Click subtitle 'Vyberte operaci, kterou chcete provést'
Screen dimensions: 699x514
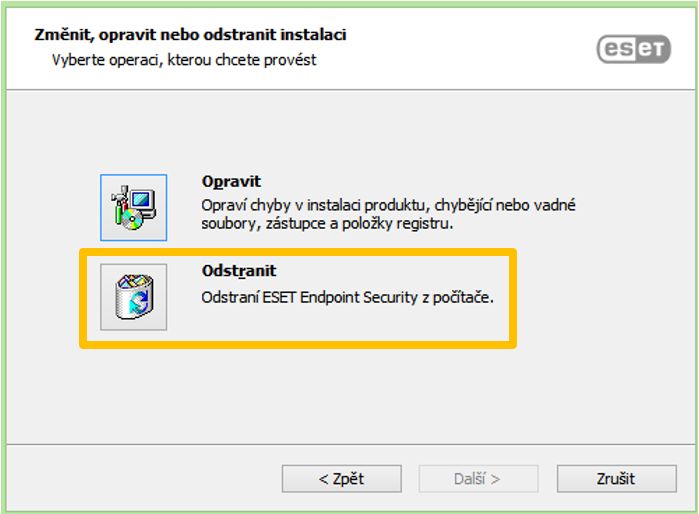pyautogui.click(x=184, y=60)
